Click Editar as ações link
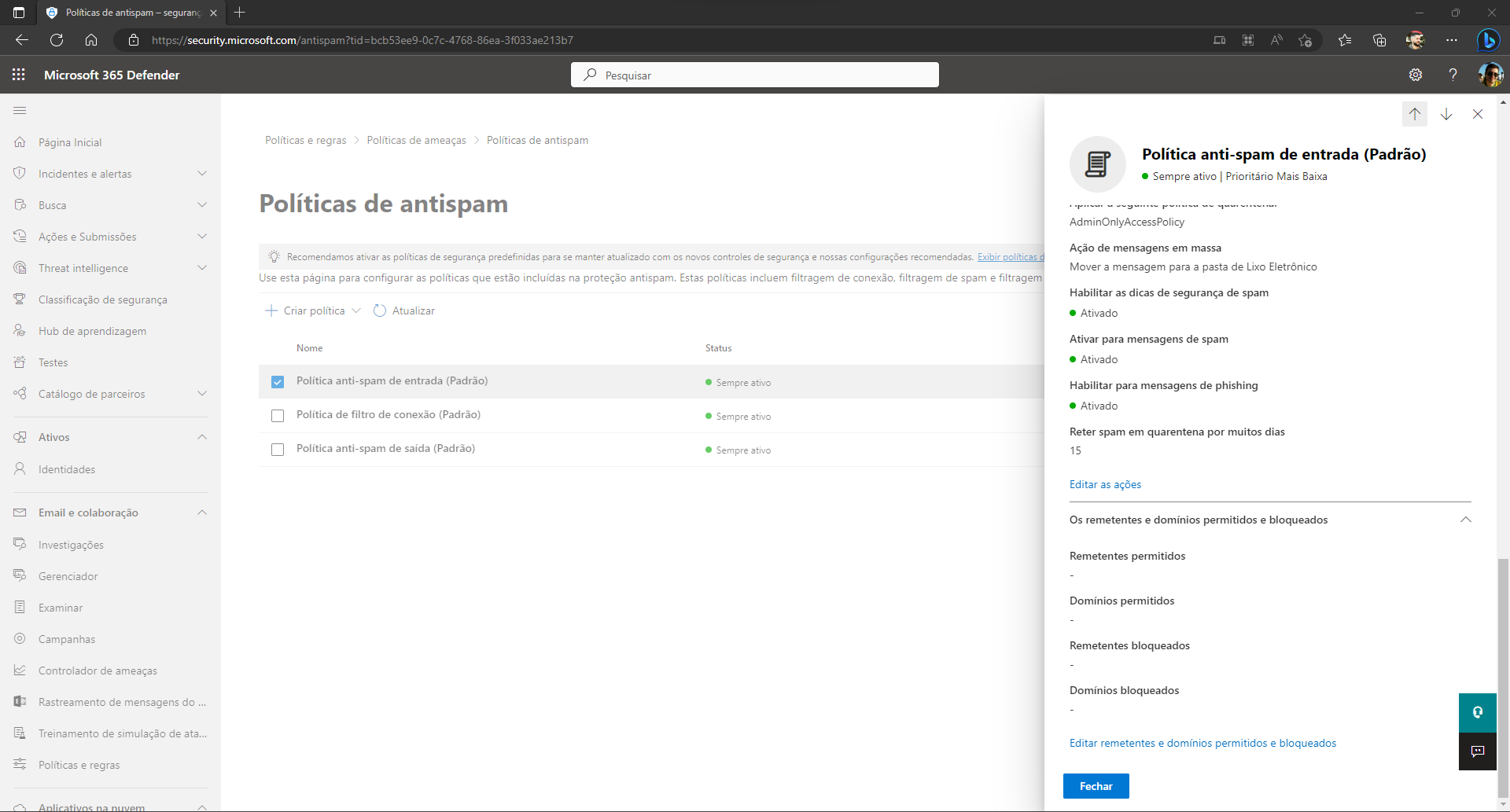1510x812 pixels. (x=1105, y=484)
